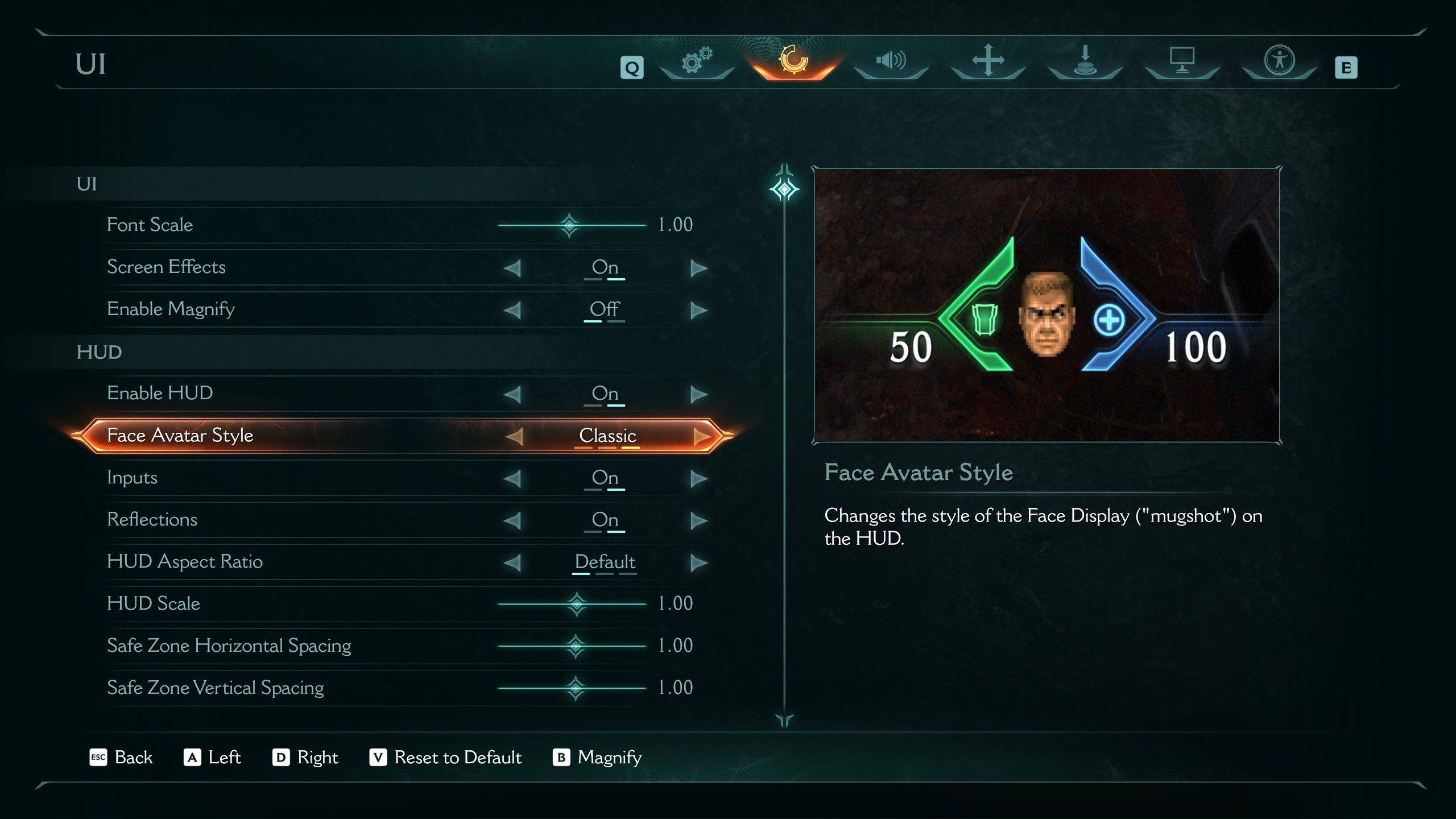Select the highlighted UI tab
The image size is (1456, 819).
793,61
